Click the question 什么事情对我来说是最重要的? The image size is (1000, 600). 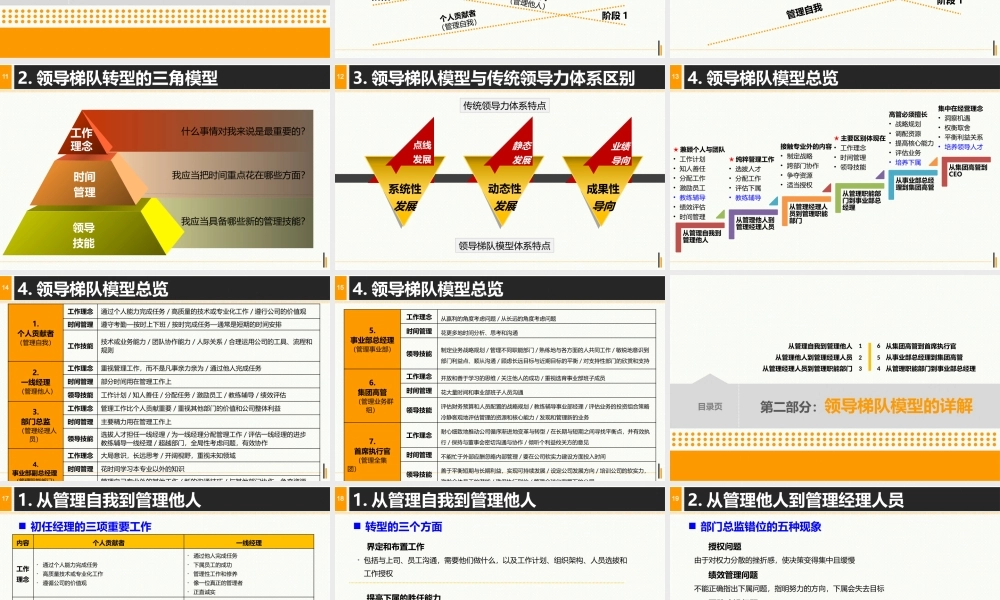(x=243, y=131)
